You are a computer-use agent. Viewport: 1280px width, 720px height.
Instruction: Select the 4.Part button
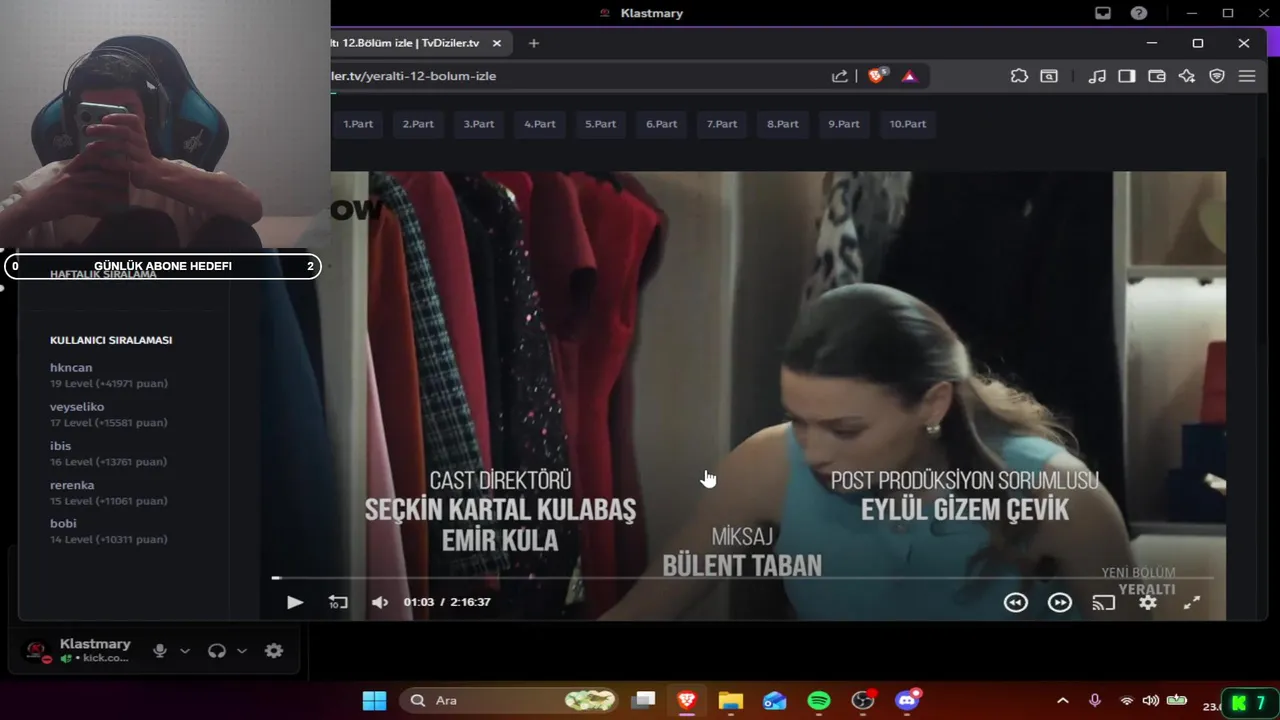(x=540, y=124)
